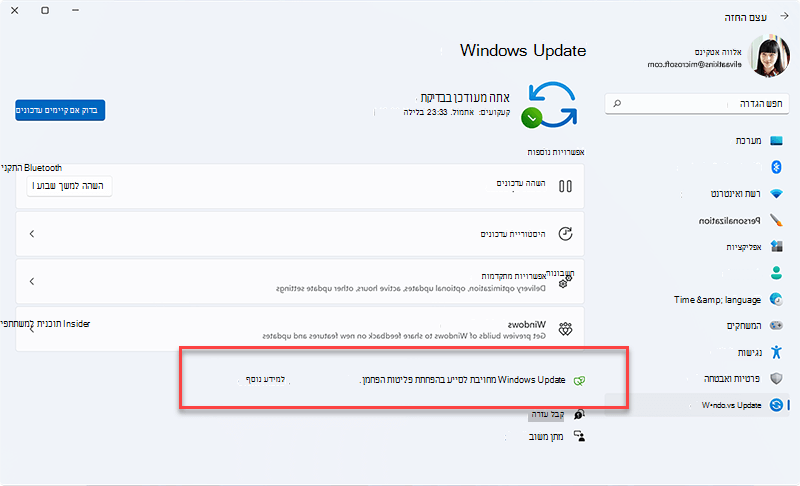This screenshot has height=486, width=800.
Task: Open accounts via the green person icon
Action: tap(776, 273)
